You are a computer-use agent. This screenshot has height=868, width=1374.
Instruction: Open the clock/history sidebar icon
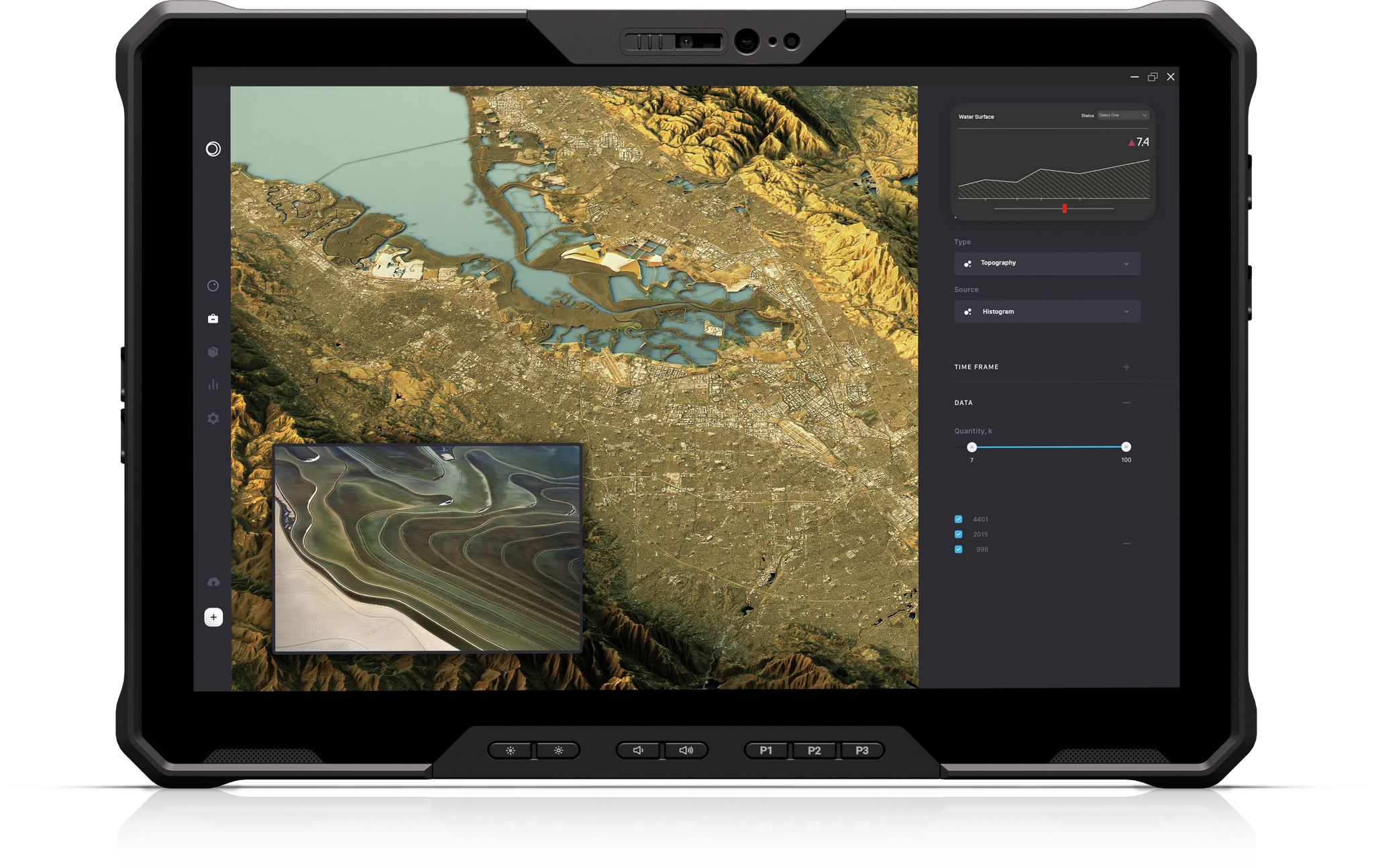(x=213, y=286)
